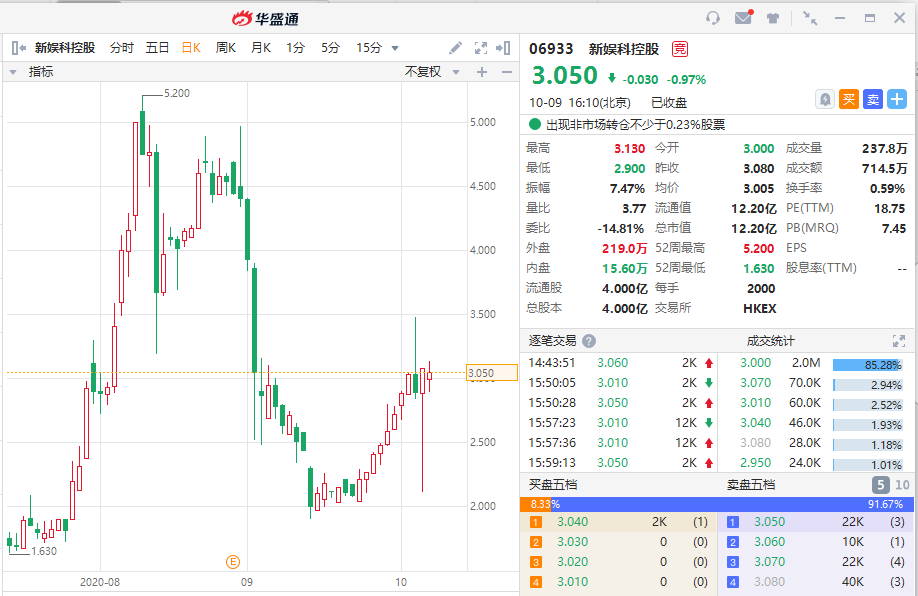
Task: Click bid level 4 price 3.010
Action: click(573, 581)
